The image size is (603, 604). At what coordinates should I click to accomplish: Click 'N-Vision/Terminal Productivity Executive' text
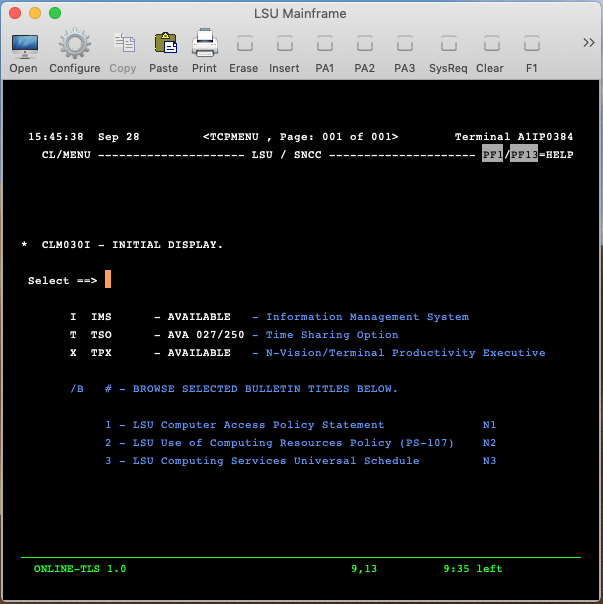[x=406, y=352]
